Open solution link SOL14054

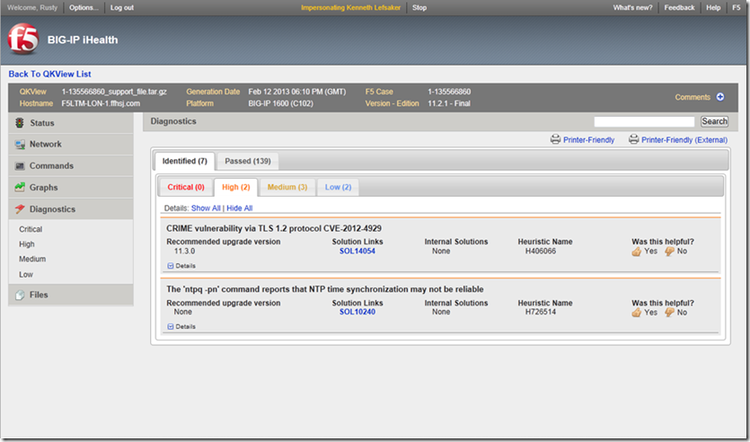357,251
